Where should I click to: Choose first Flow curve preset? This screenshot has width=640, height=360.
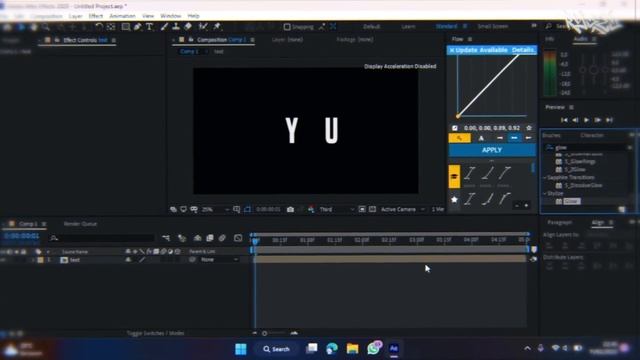point(470,173)
